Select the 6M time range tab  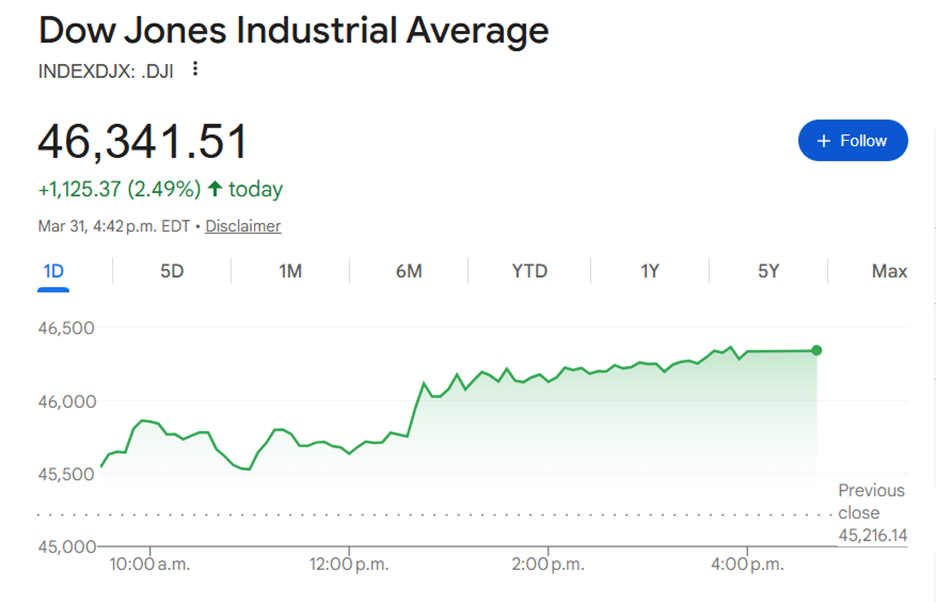click(408, 271)
